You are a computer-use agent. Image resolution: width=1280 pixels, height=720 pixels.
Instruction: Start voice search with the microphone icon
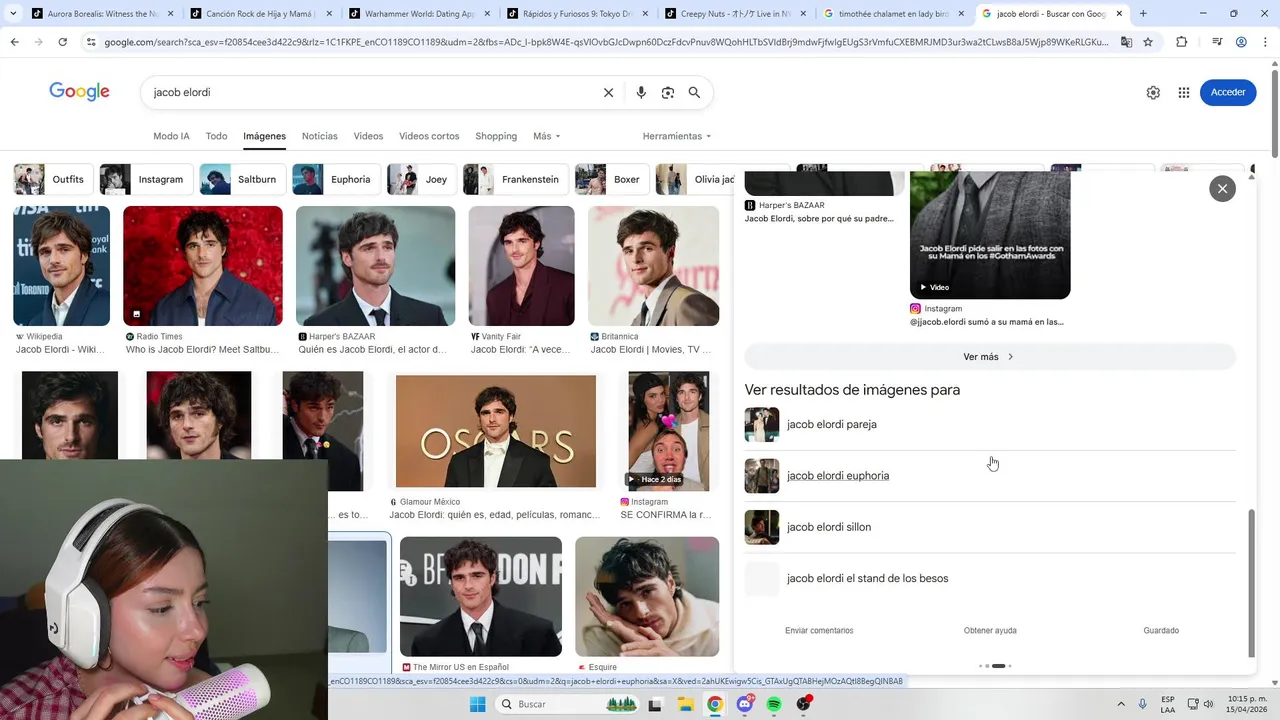(x=641, y=92)
